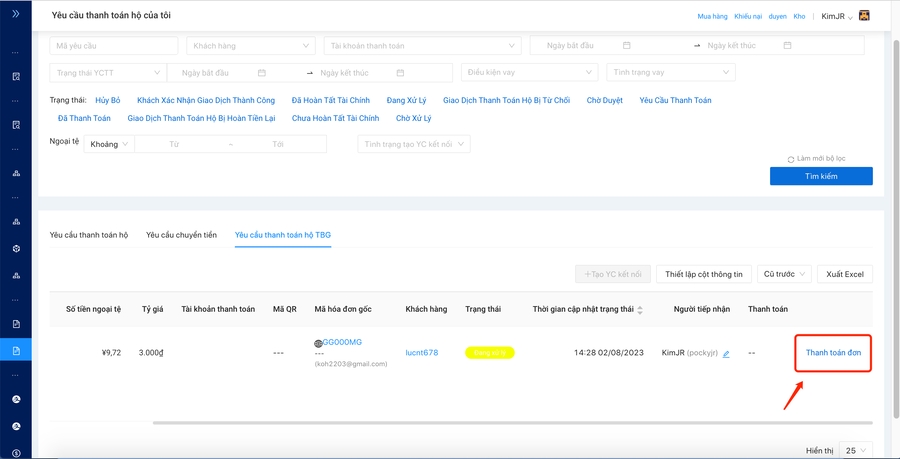Click the refresh icon beside Làm mới bộ lọc
900x459 pixels.
[791, 159]
